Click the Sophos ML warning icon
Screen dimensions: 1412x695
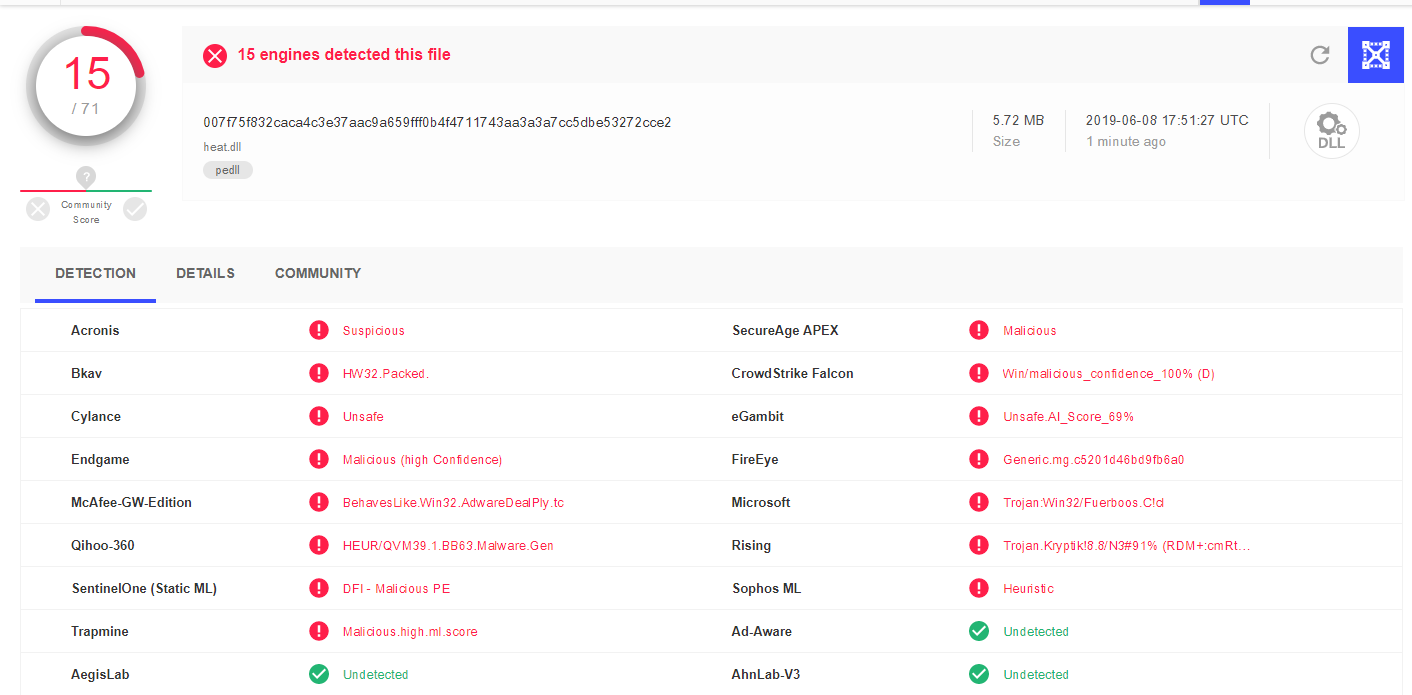click(979, 588)
